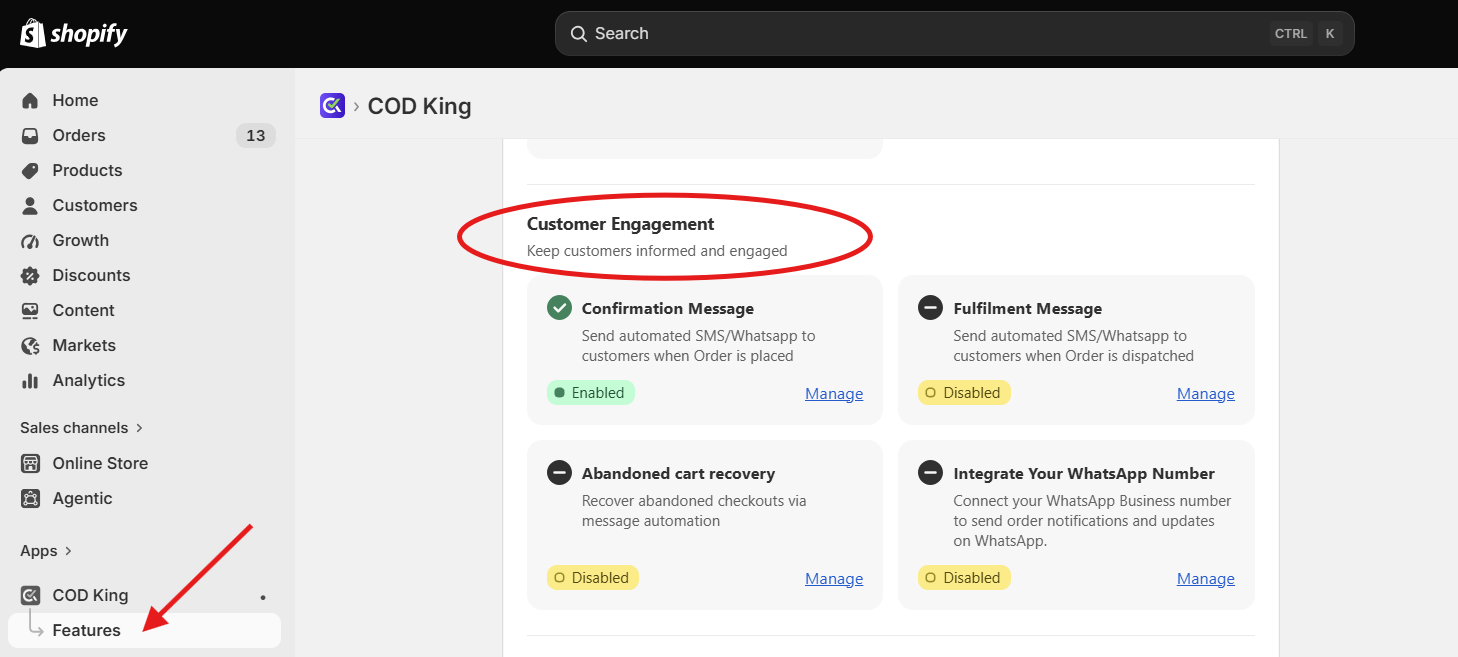The image size is (1458, 657).
Task: Click the Products tag icon
Action: point(30,171)
